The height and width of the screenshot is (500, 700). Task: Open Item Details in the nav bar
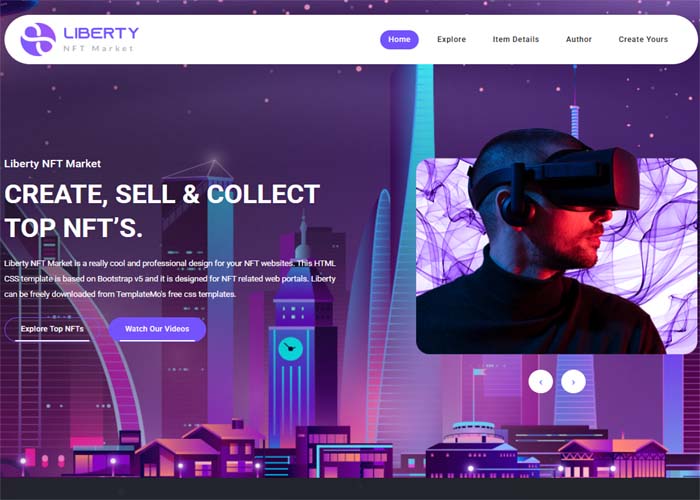pyautogui.click(x=516, y=39)
